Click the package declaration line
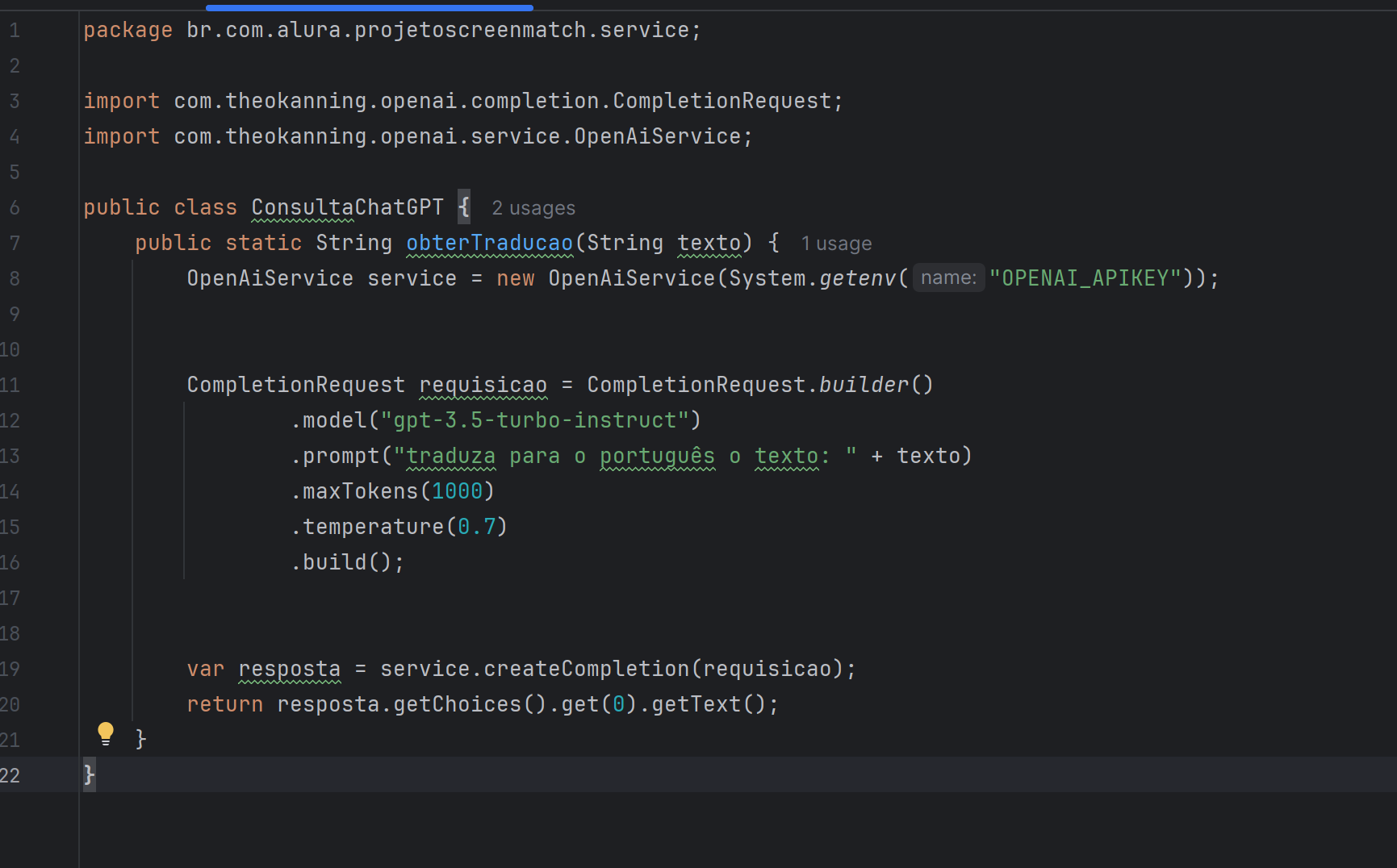This screenshot has width=1397, height=868. [392, 30]
